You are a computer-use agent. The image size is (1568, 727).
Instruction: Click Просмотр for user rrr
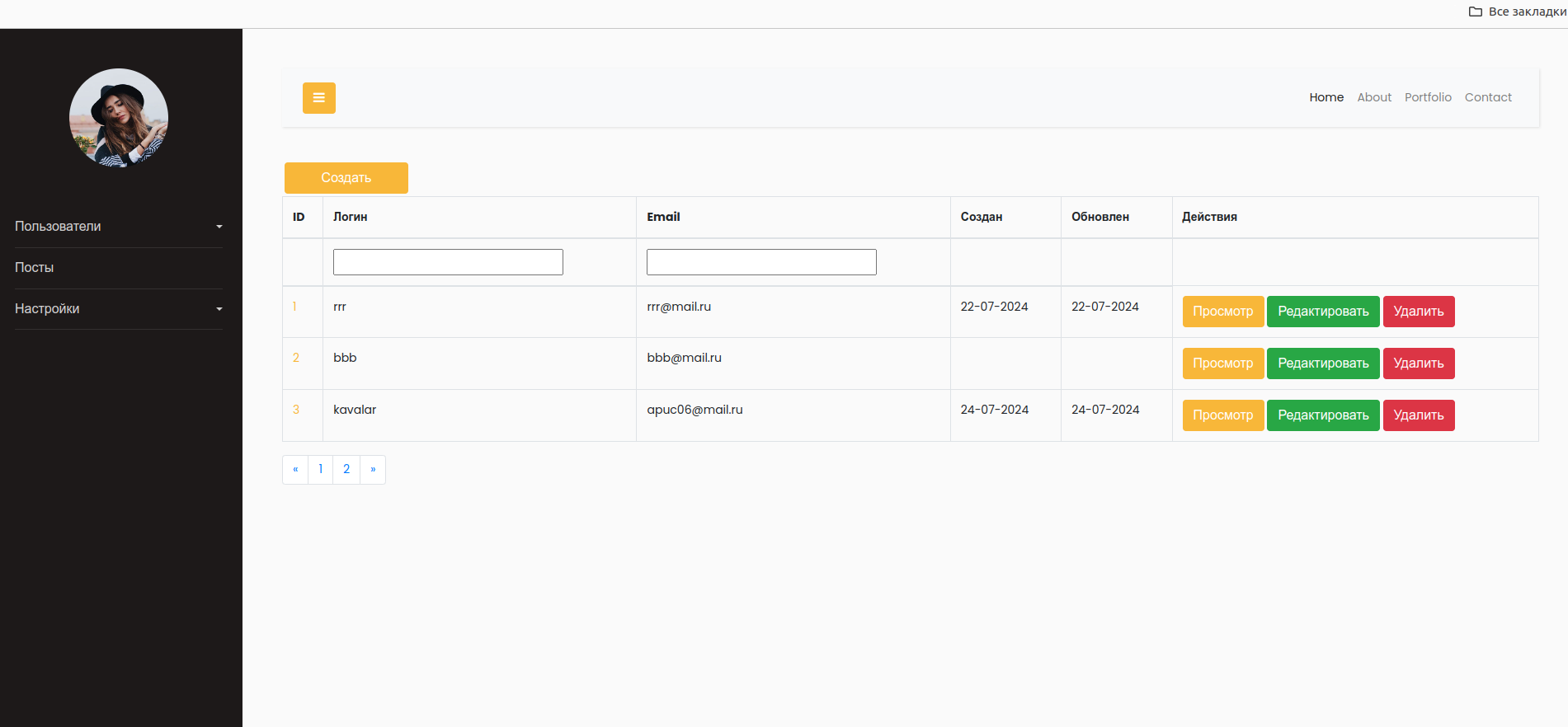(1222, 312)
